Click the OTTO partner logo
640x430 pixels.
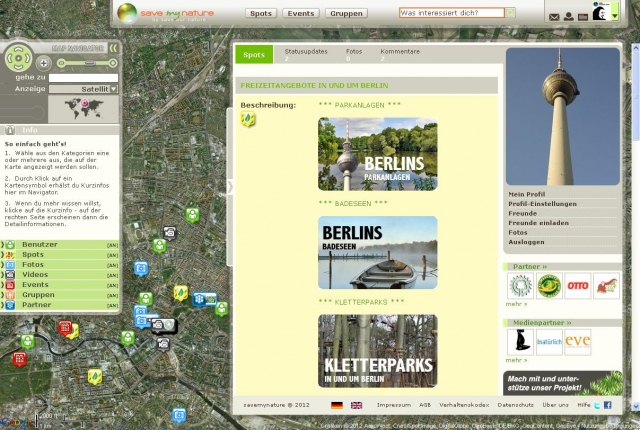click(578, 286)
